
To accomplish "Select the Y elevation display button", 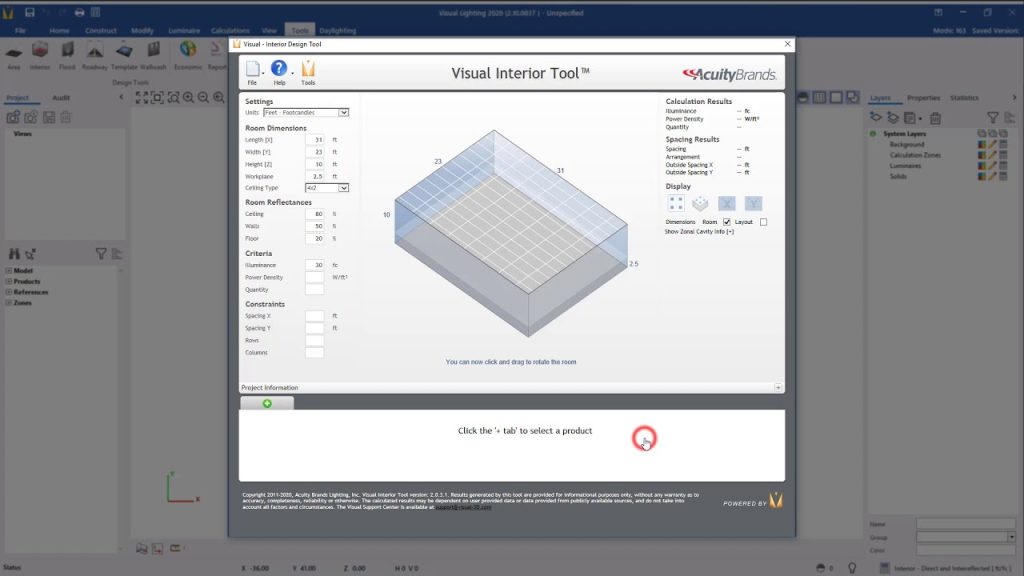I will pos(753,204).
